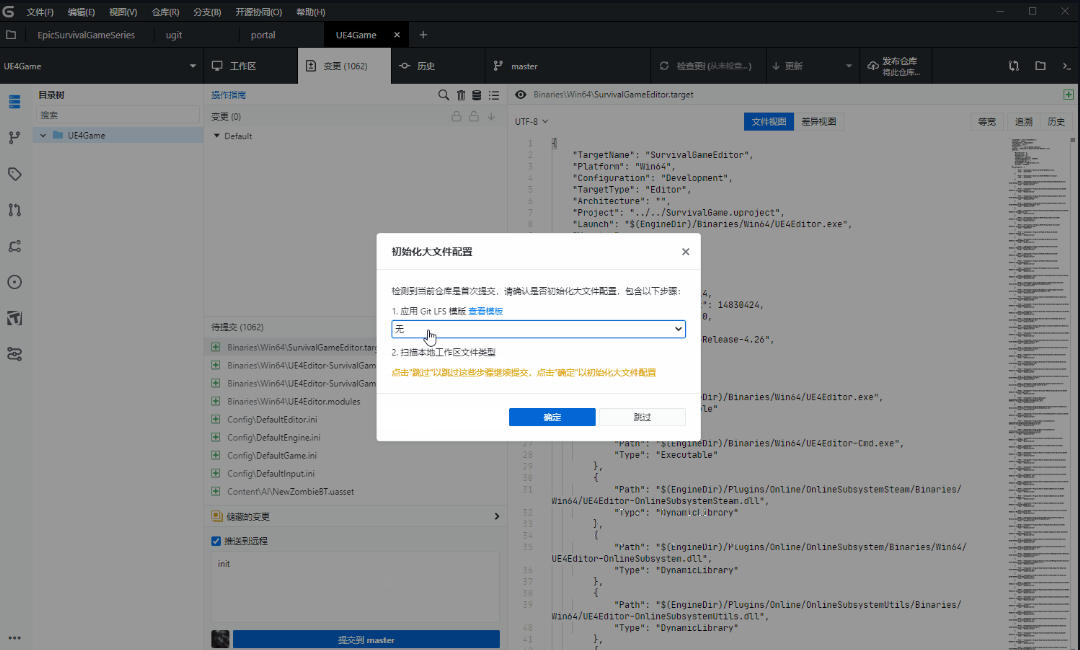The image size is (1080, 650).
Task: Click the tag icon in left sidebar
Action: point(15,174)
